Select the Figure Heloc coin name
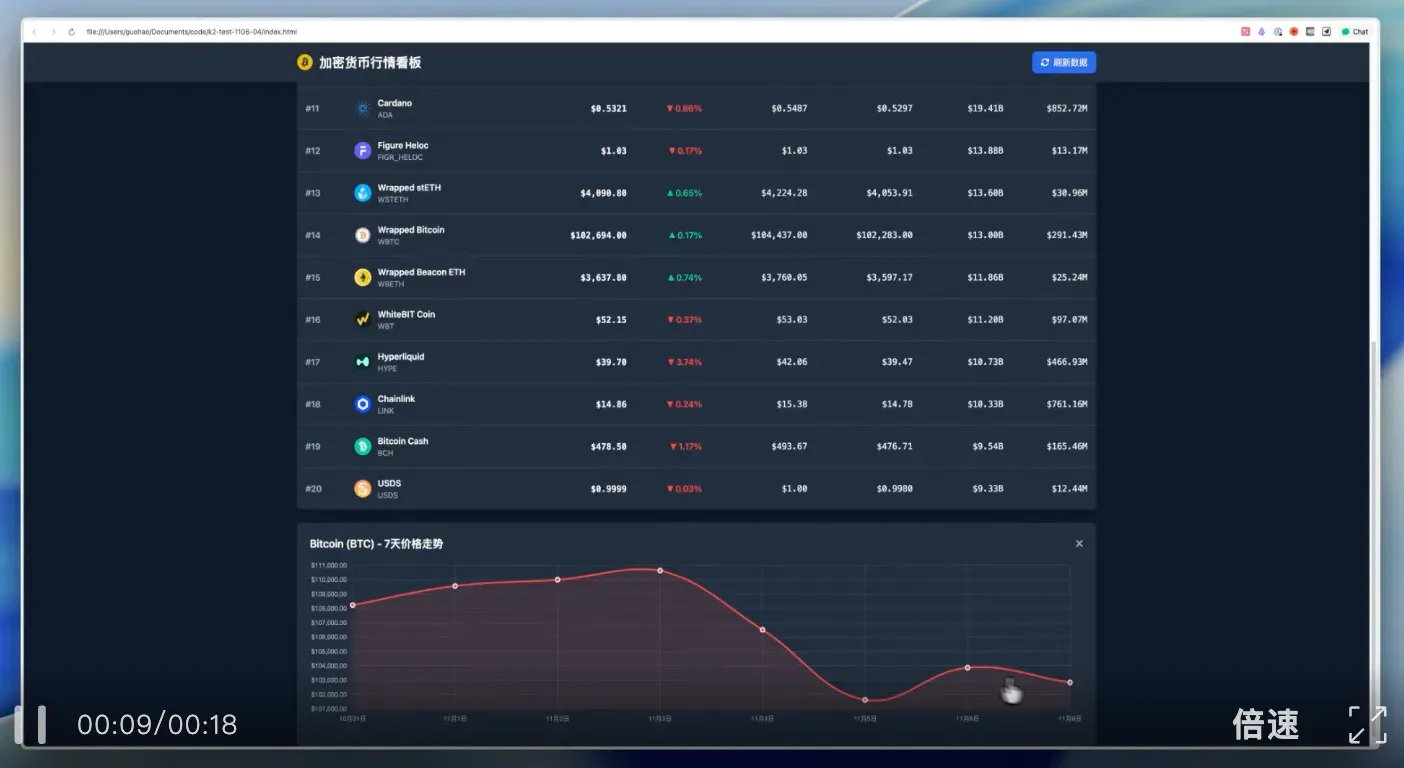The image size is (1404, 768). pos(403,145)
